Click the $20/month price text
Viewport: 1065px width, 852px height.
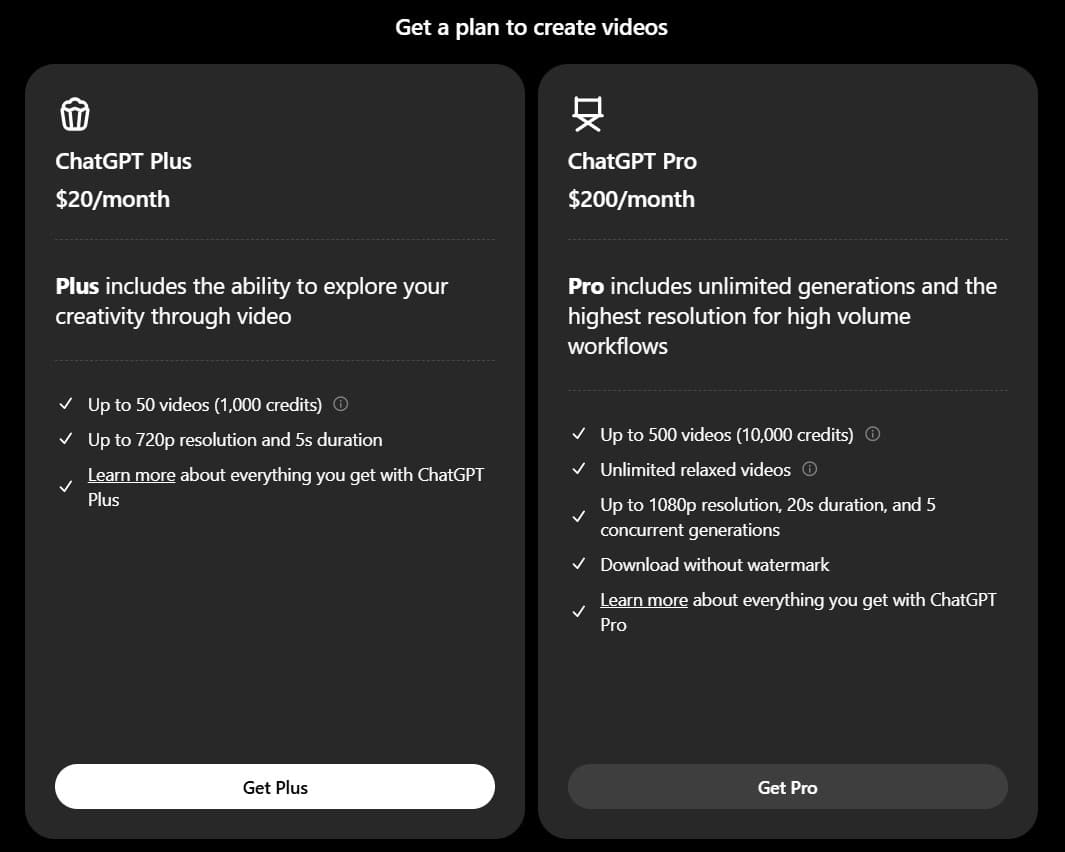(112, 199)
